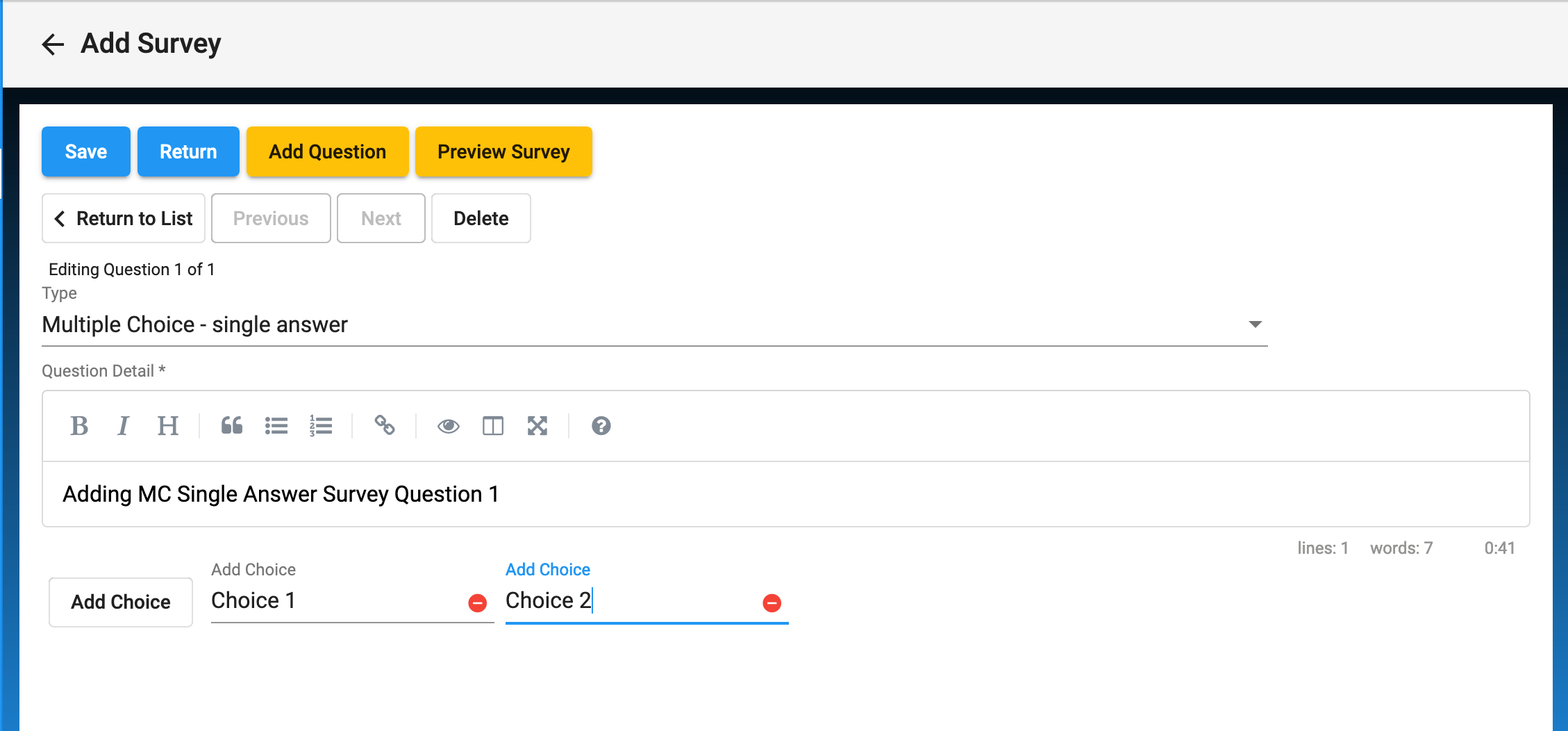Toggle italic formatting in the editor
The height and width of the screenshot is (731, 1568).
(x=124, y=426)
